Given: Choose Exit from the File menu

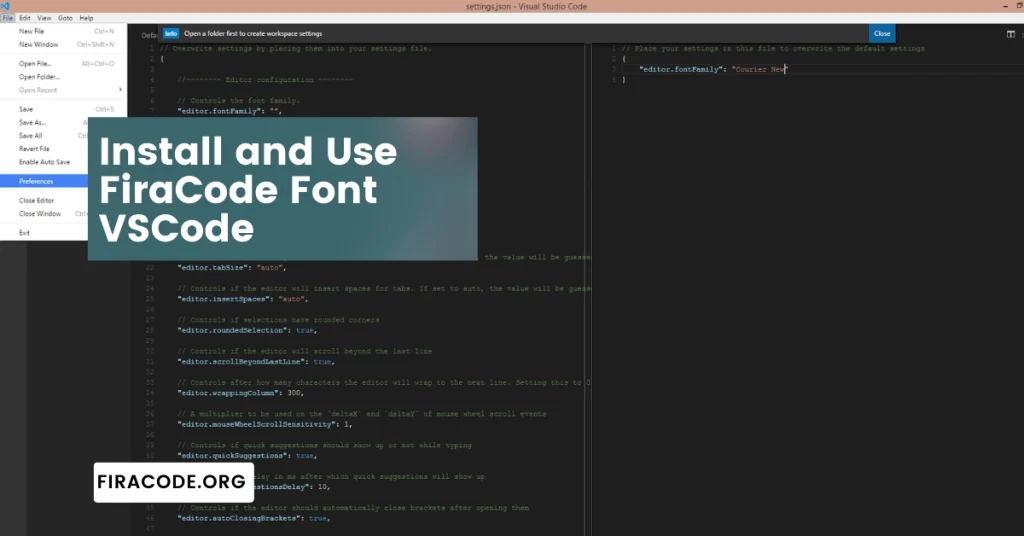Looking at the screenshot, I should click(x=44, y=233).
